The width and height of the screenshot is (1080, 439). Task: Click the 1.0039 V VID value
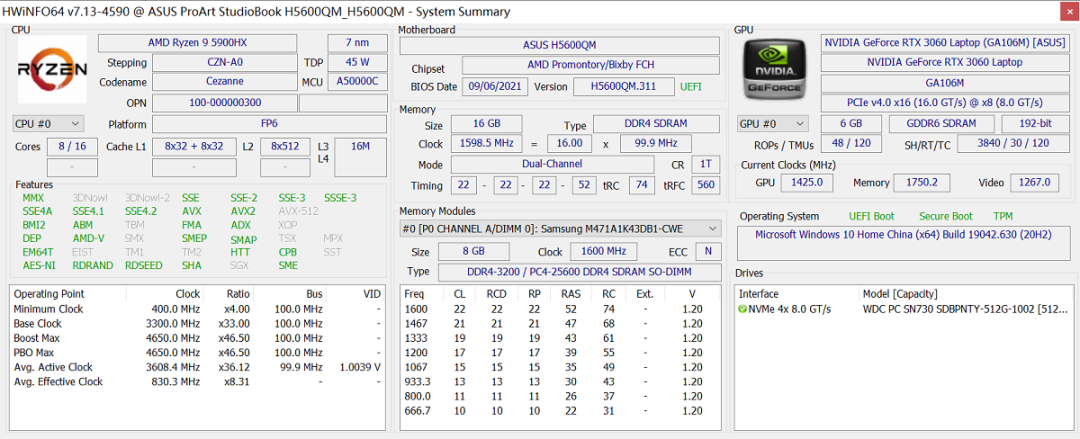click(x=360, y=367)
